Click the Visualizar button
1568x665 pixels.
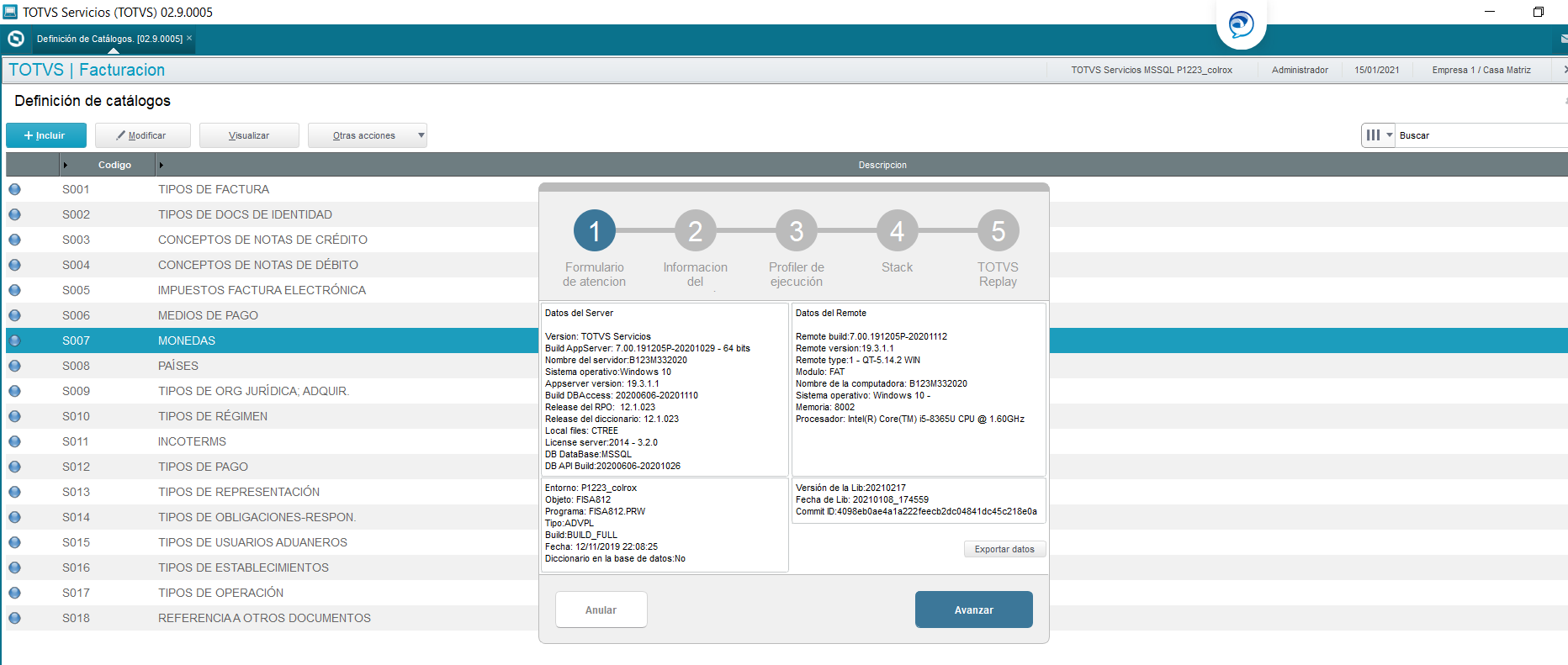pyautogui.click(x=249, y=135)
